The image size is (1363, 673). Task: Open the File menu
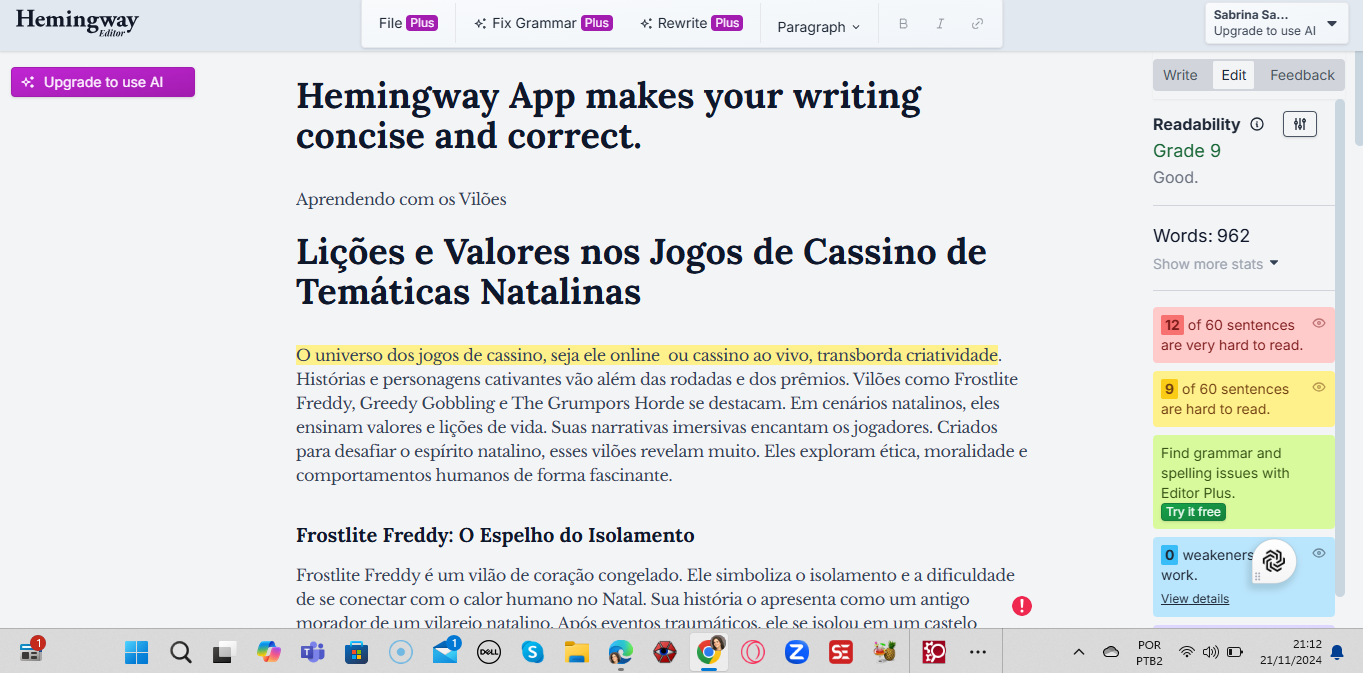pyautogui.click(x=408, y=23)
